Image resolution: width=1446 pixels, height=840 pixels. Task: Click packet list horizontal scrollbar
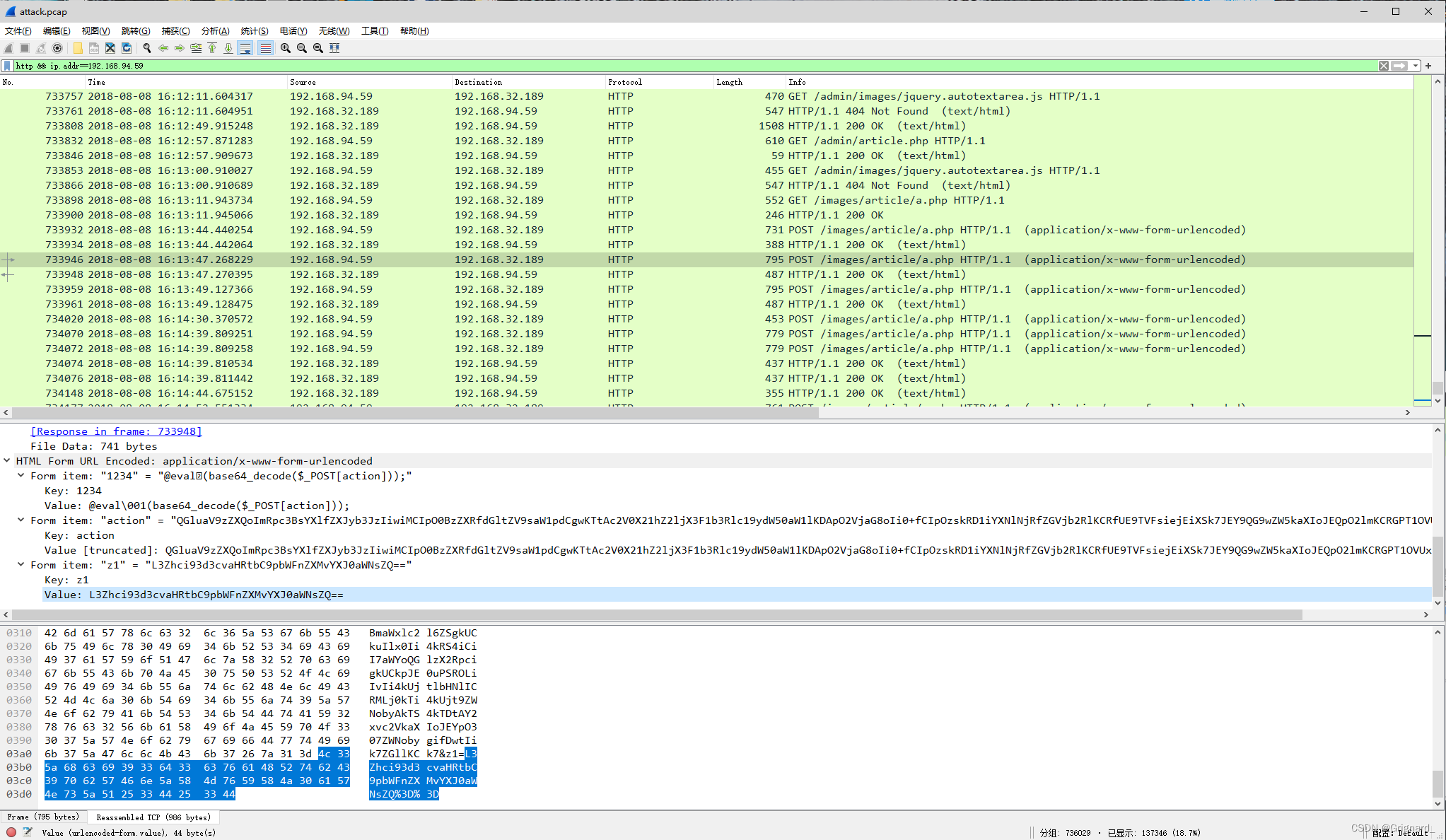pos(415,412)
